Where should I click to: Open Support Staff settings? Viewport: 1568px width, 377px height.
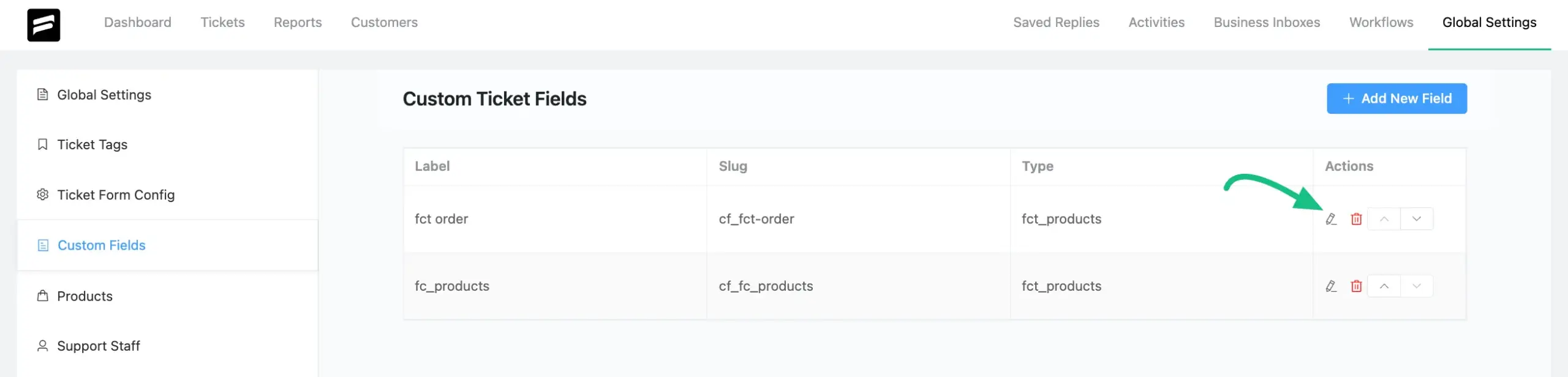[x=98, y=346]
